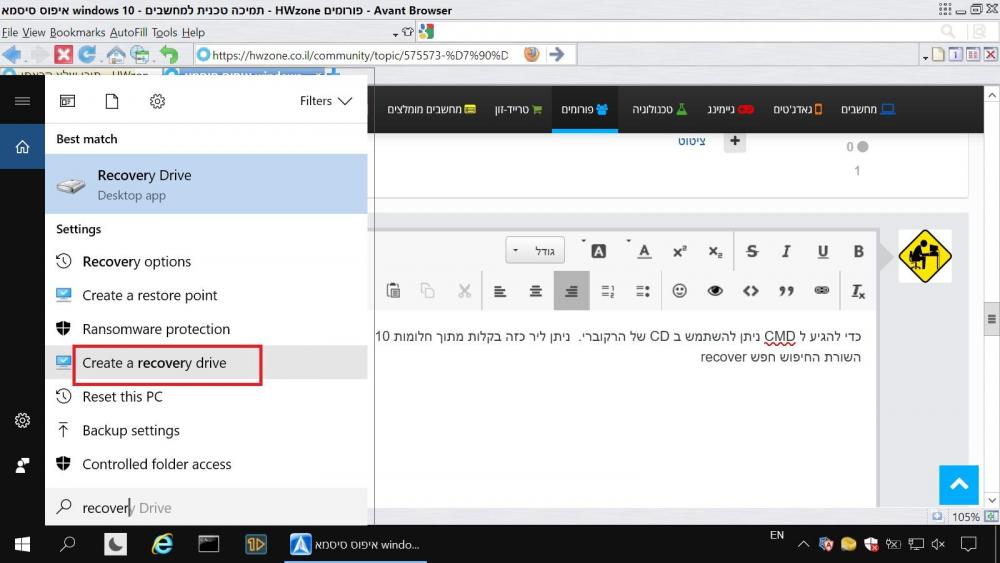Center-align text in editor
Image resolution: width=1000 pixels, height=563 pixels.
coord(536,291)
